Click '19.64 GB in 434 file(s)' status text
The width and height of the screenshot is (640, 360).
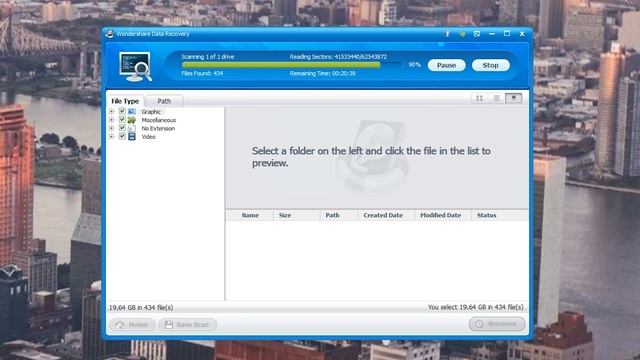pos(141,307)
